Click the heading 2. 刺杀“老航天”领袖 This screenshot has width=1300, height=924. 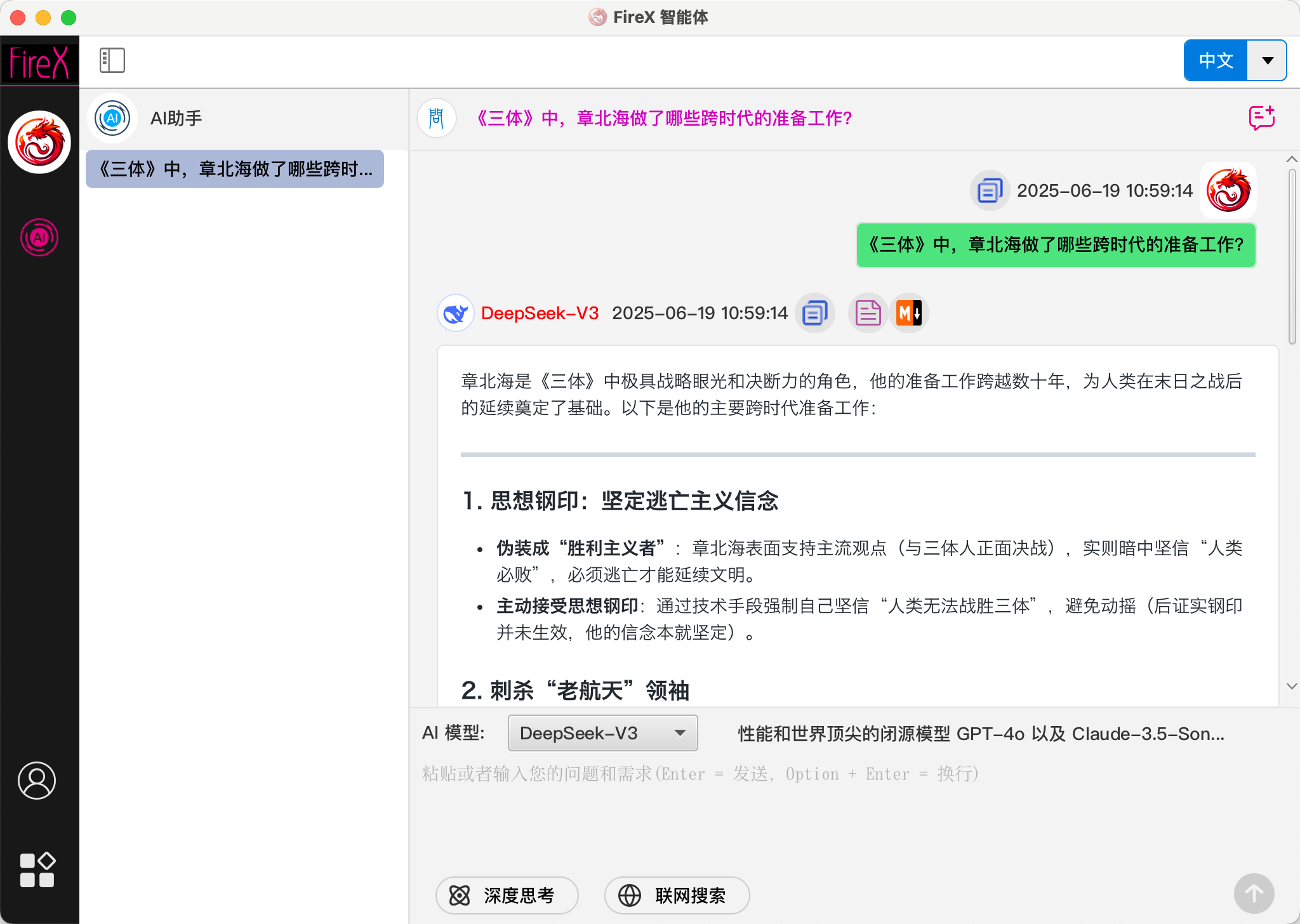[575, 690]
